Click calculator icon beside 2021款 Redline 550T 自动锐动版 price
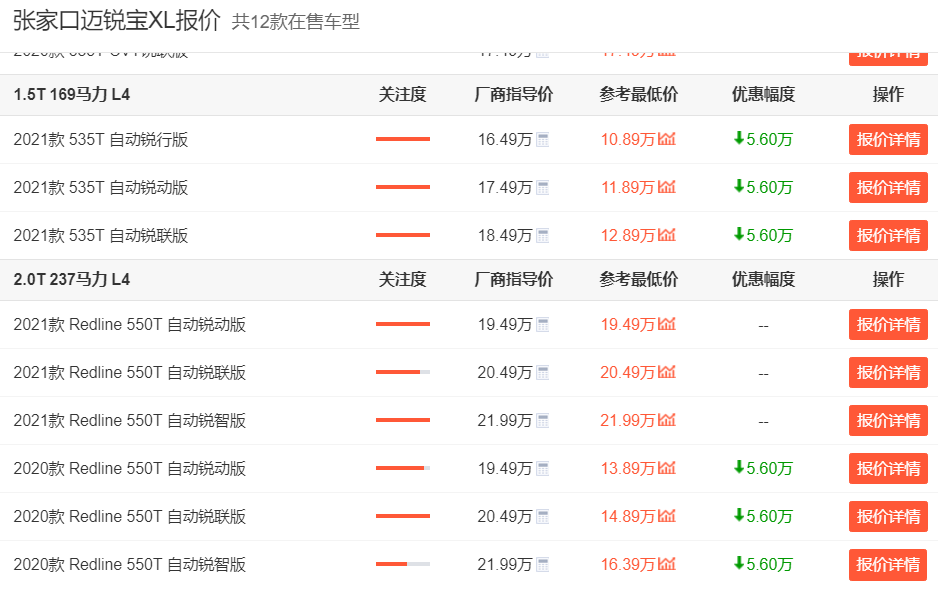 (543, 325)
